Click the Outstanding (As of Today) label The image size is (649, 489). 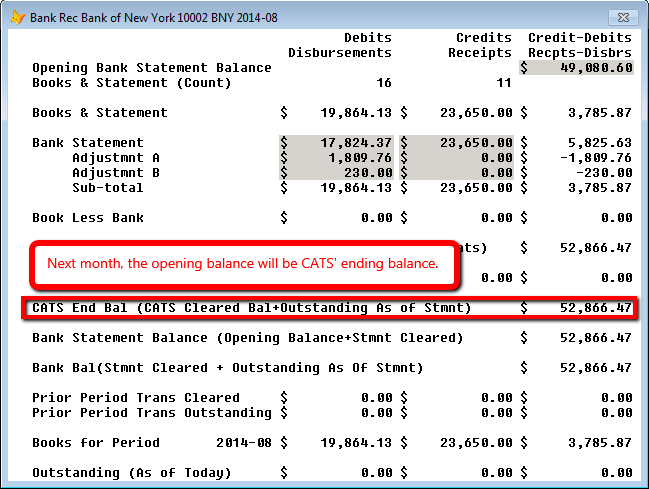click(132, 472)
